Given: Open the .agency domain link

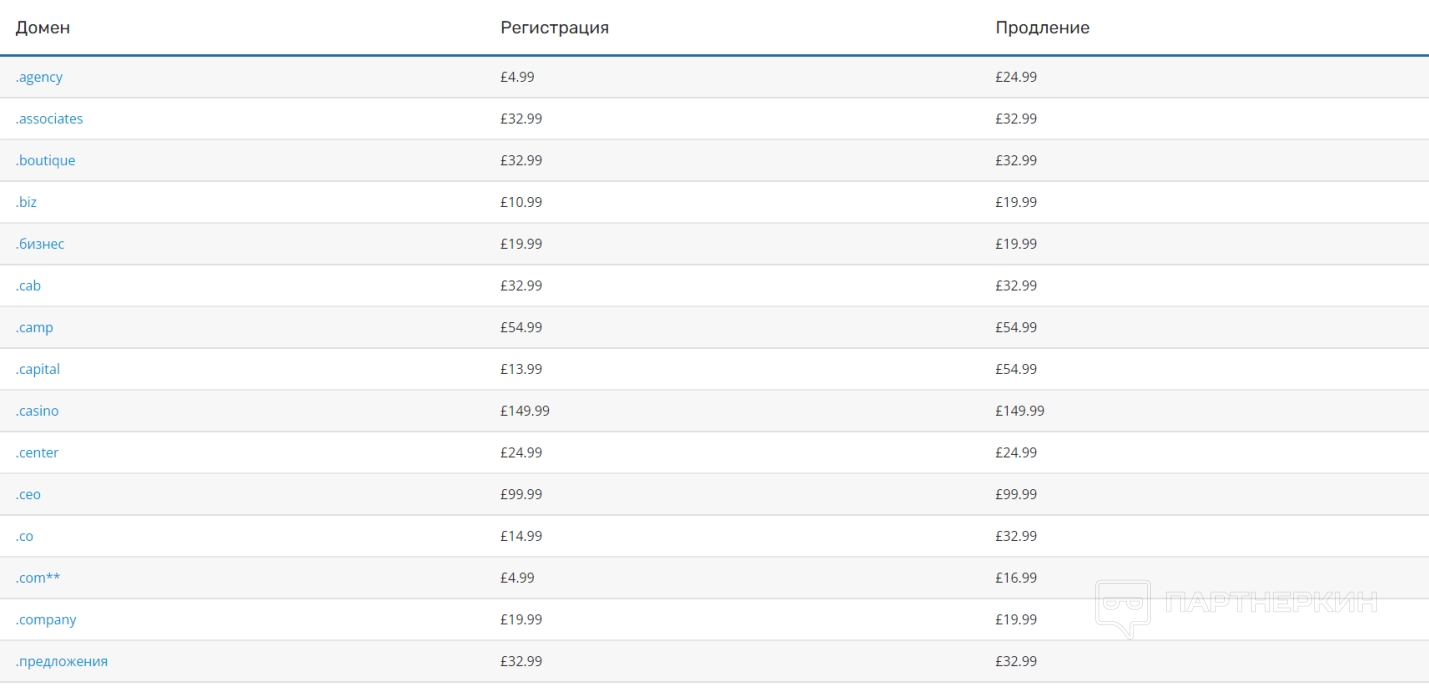Looking at the screenshot, I should coord(39,77).
